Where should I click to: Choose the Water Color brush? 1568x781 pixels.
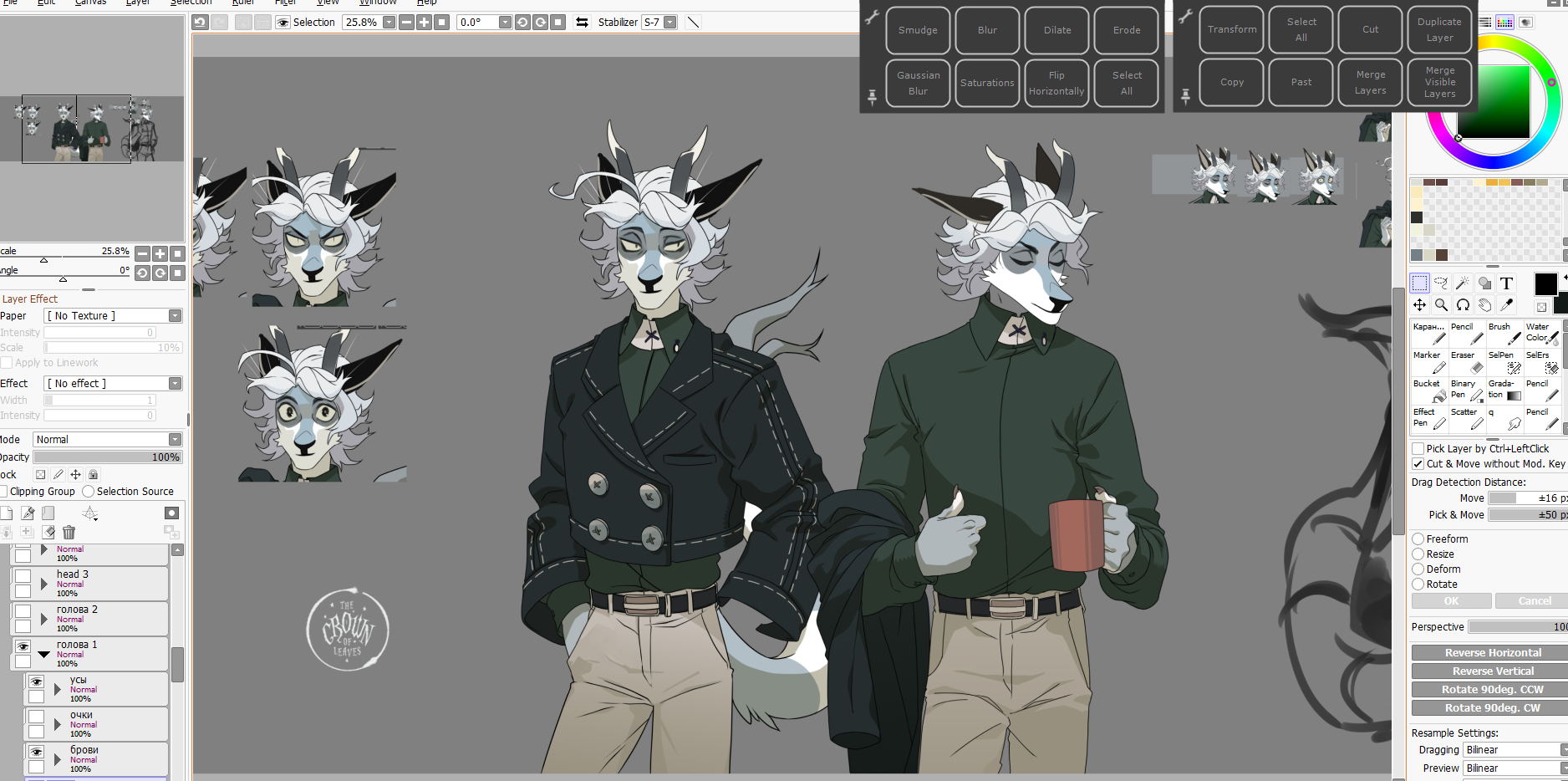[x=1542, y=334]
